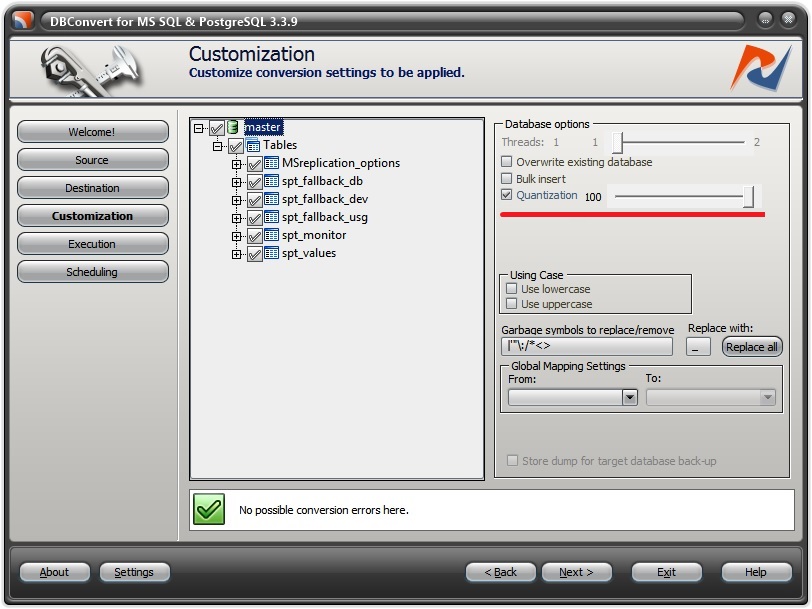Uncheck the MSreplication_options table checkbox
This screenshot has height=609, width=812.
pos(254,164)
